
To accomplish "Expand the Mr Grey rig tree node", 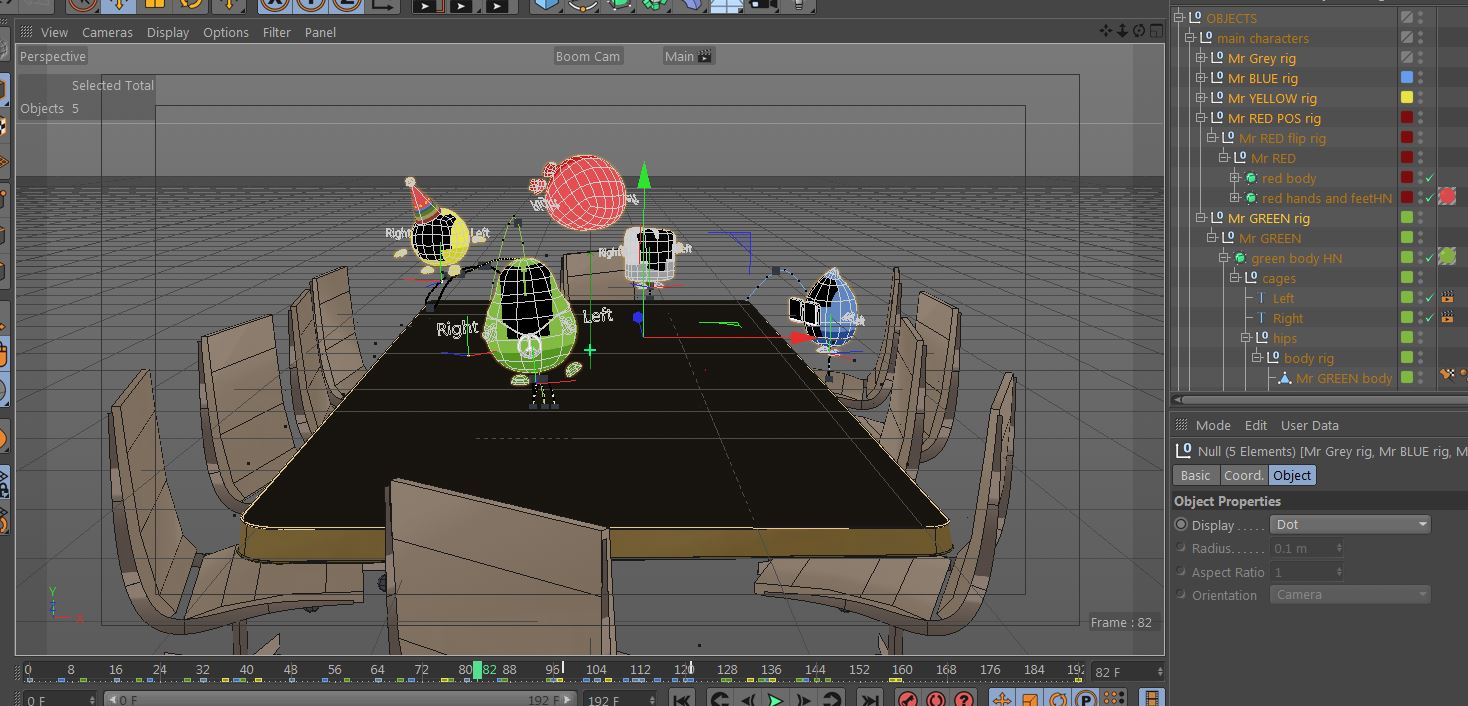I will (1201, 58).
